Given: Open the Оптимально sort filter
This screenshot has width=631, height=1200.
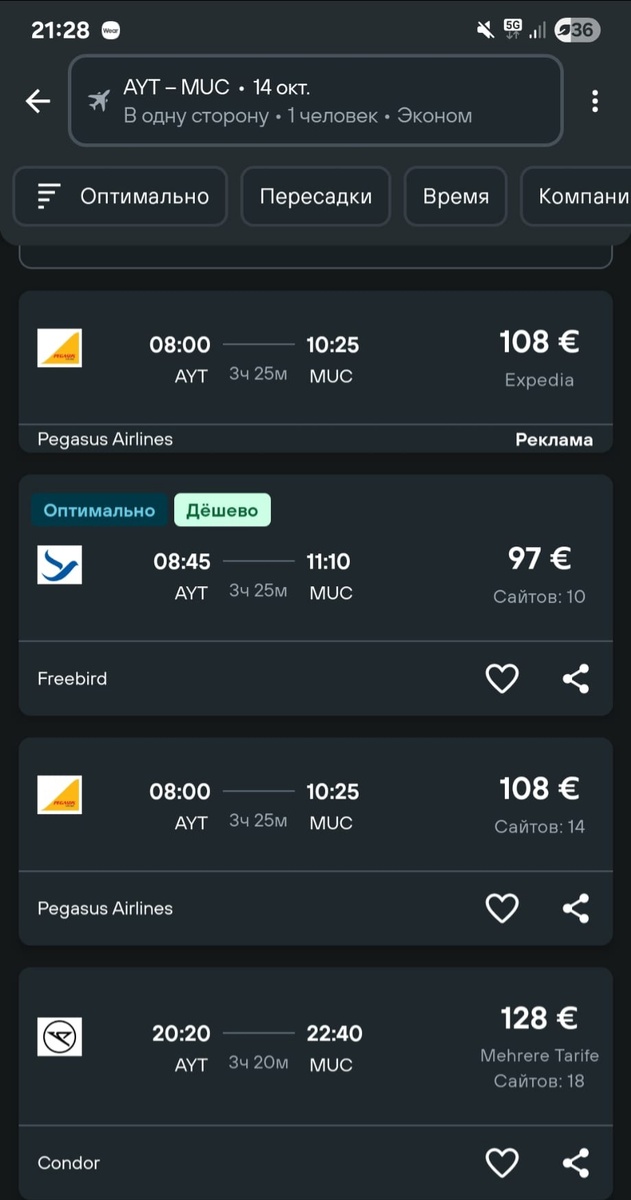Looking at the screenshot, I should tap(121, 196).
